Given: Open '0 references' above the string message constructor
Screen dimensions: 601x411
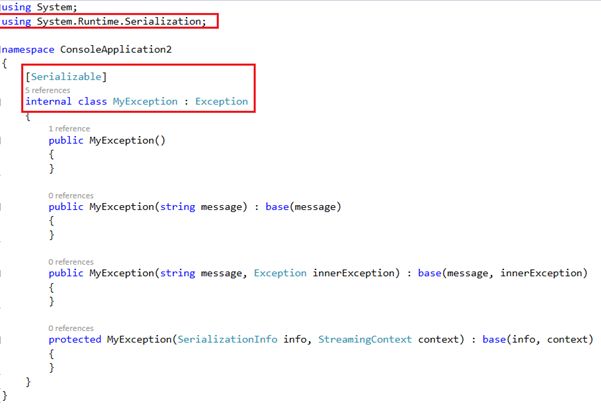Looking at the screenshot, I should (x=71, y=196).
